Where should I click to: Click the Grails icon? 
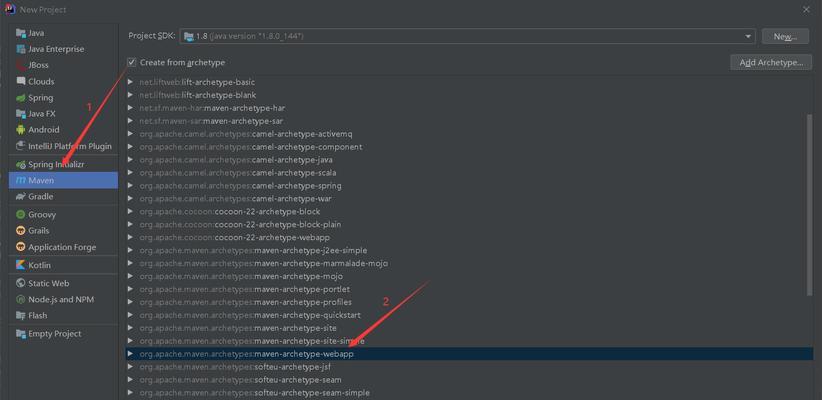click(x=21, y=231)
